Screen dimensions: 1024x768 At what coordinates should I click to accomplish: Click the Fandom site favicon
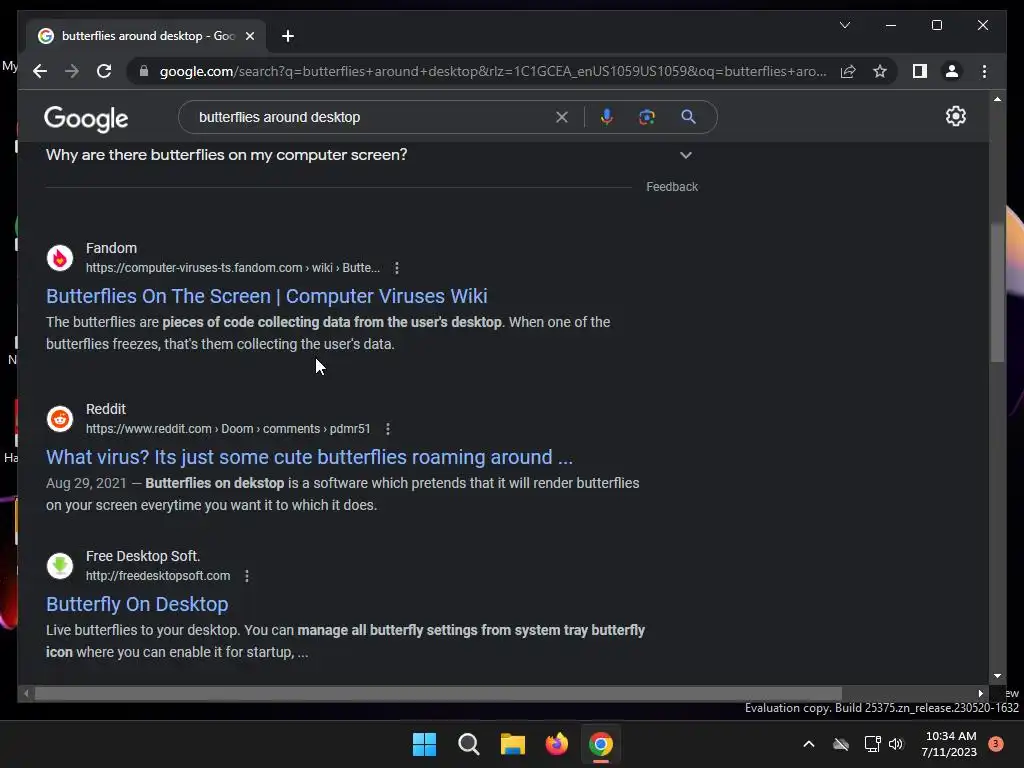tap(60, 257)
